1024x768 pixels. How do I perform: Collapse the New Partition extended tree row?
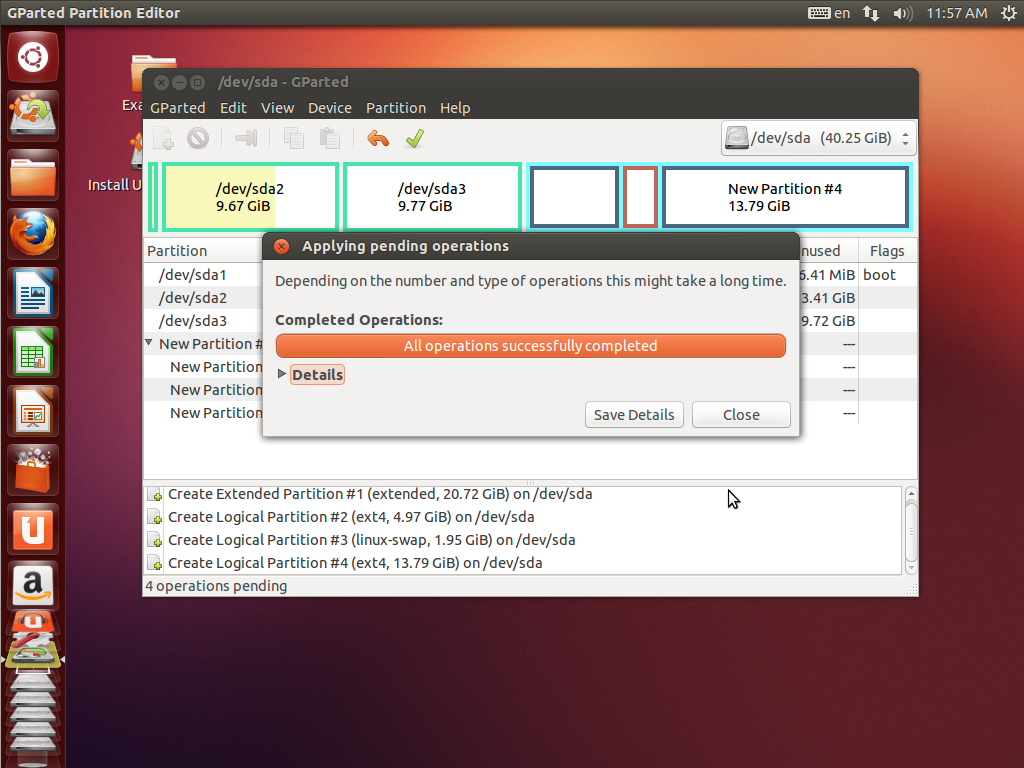pyautogui.click(x=150, y=343)
